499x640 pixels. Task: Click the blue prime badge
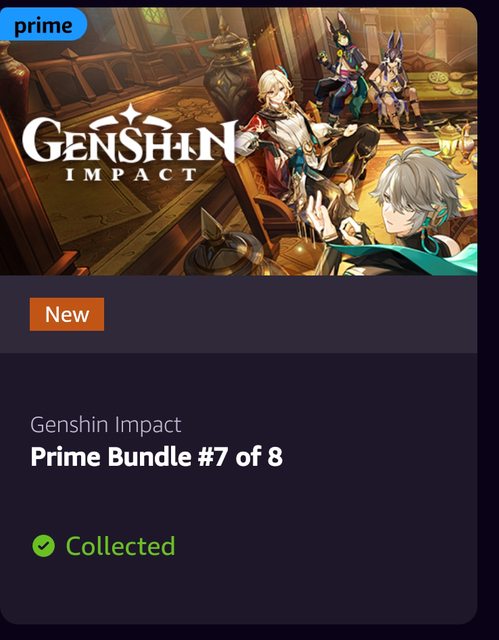pos(43,24)
